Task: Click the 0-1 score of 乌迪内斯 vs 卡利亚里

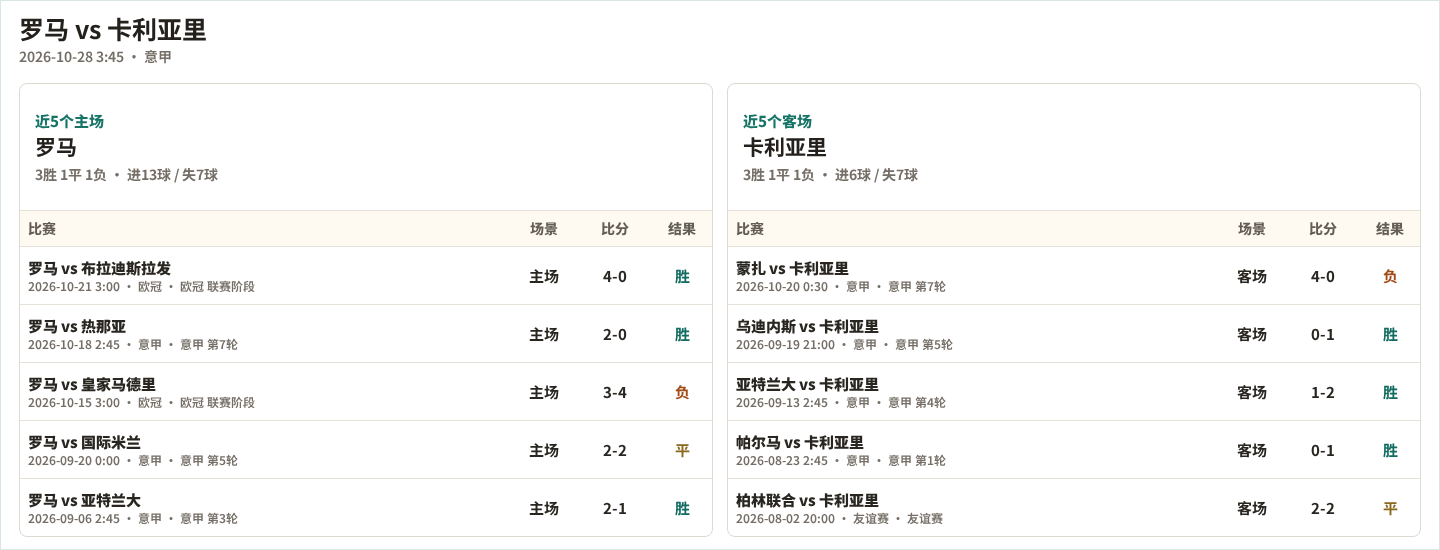Action: tap(1323, 334)
